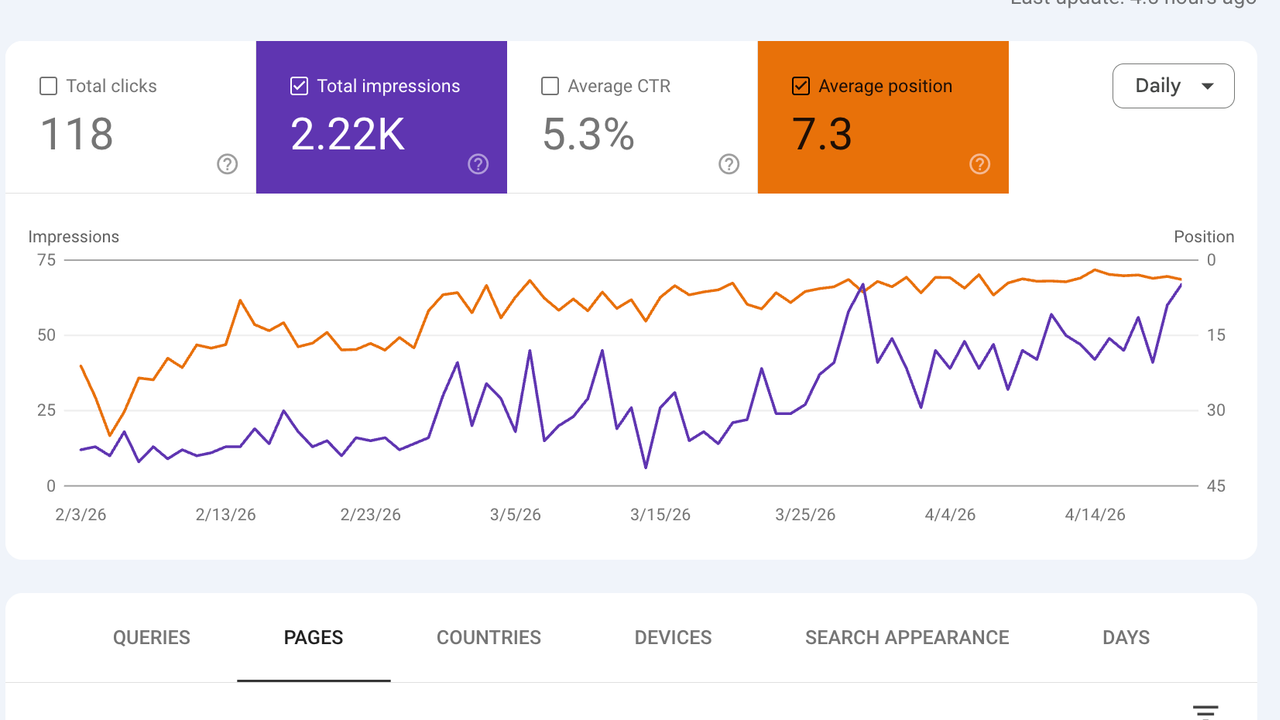Open the COUNTRIES tab
Image resolution: width=1280 pixels, height=720 pixels.
coord(488,637)
